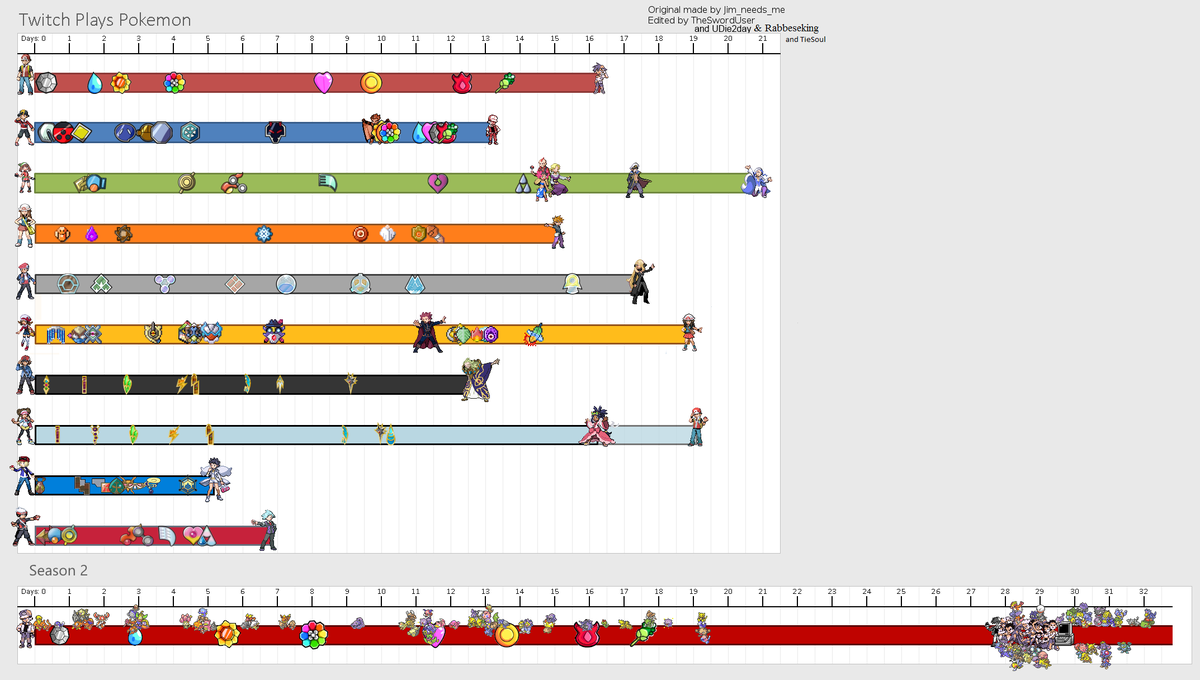Select the "Edited by TheSwordUser" credit line

701,20
